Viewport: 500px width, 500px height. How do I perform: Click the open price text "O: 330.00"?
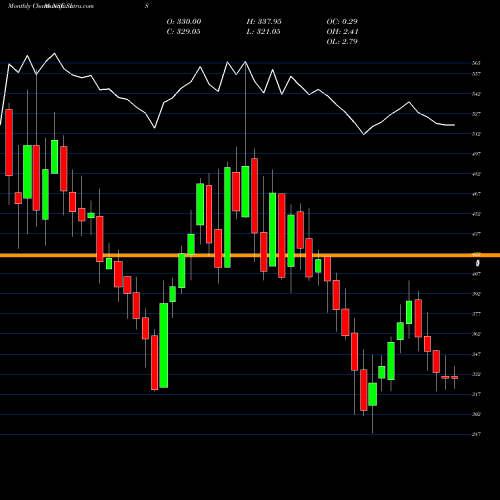tap(184, 22)
